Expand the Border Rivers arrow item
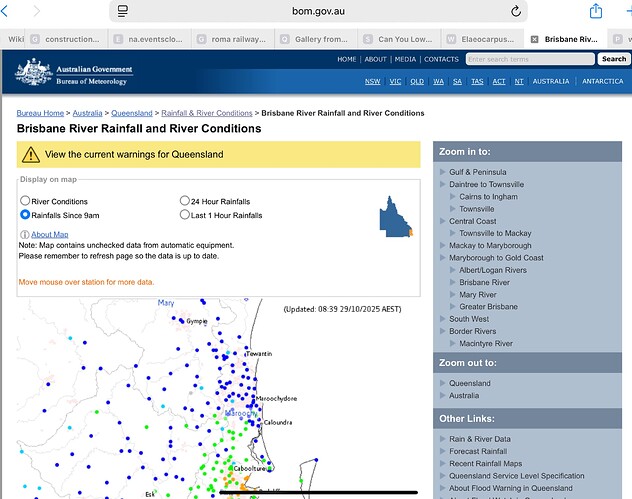 (x=443, y=331)
